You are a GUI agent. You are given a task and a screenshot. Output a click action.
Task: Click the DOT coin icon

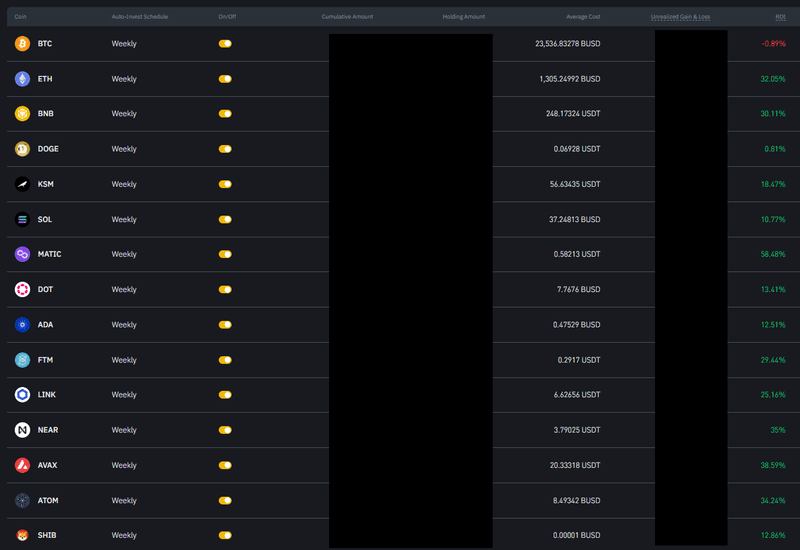[x=22, y=289]
